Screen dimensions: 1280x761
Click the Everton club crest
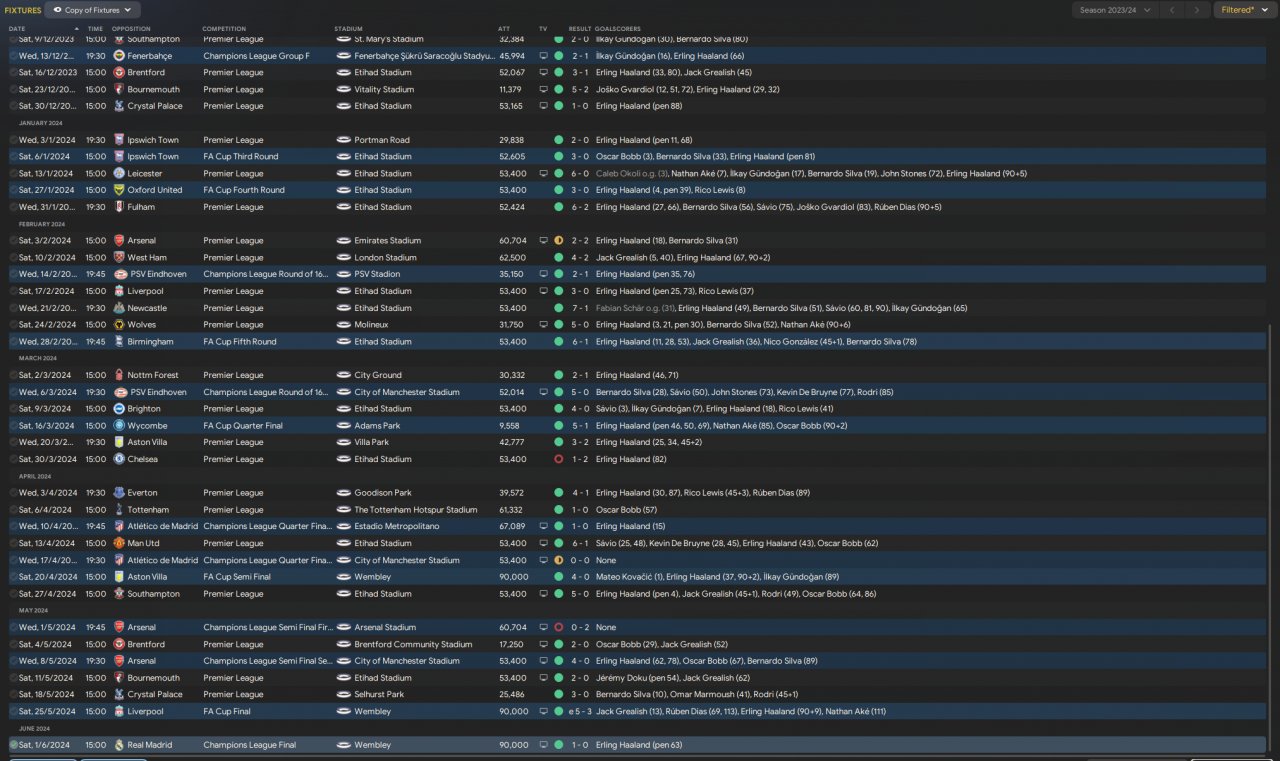pos(119,493)
